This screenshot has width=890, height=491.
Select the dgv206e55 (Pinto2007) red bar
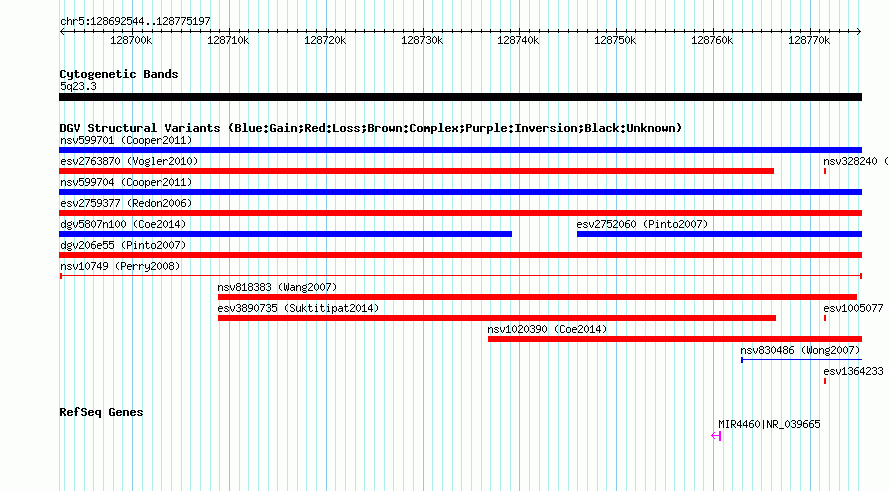tap(460, 255)
